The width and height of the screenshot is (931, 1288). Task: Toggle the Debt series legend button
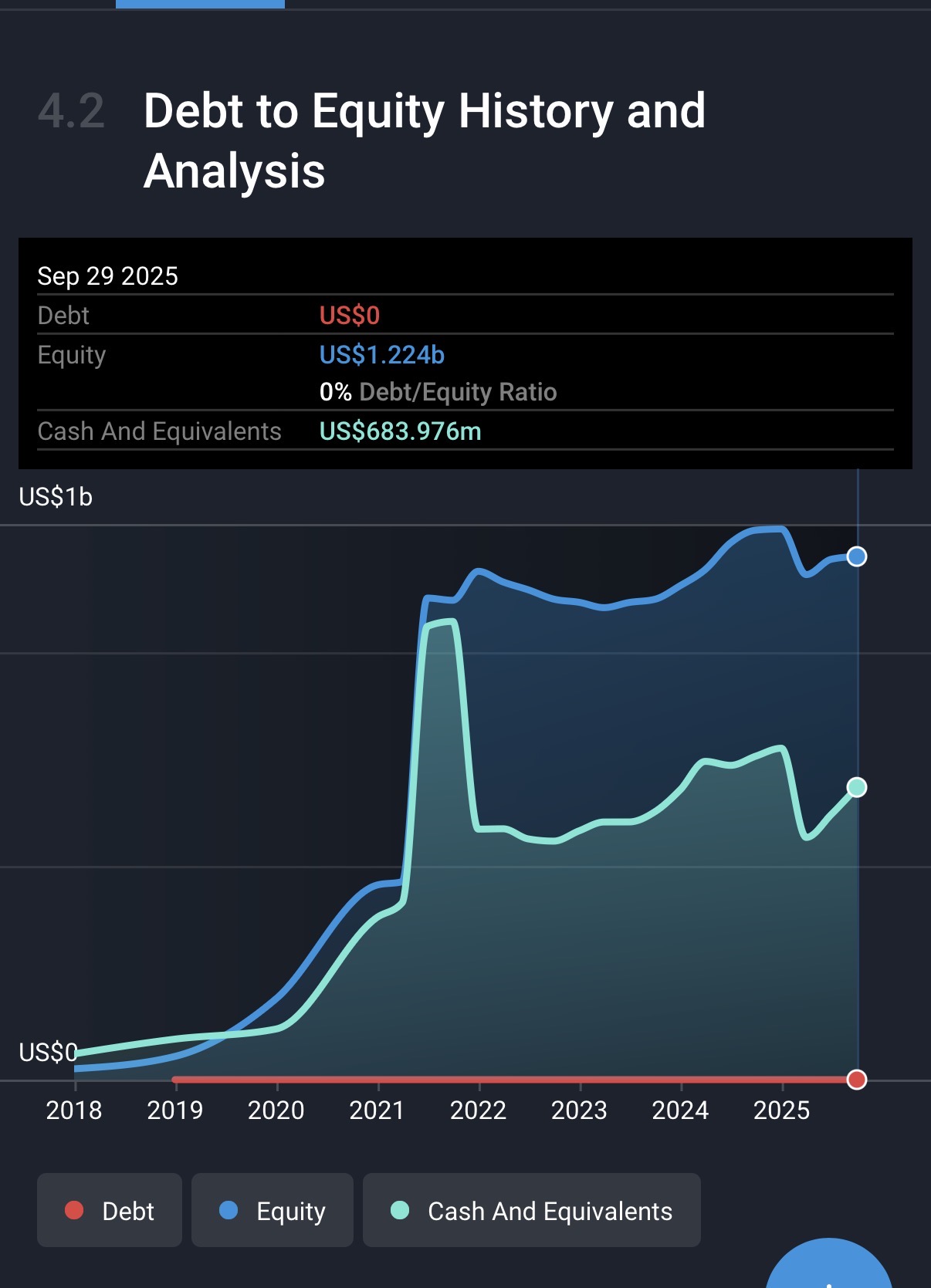tap(110, 1210)
